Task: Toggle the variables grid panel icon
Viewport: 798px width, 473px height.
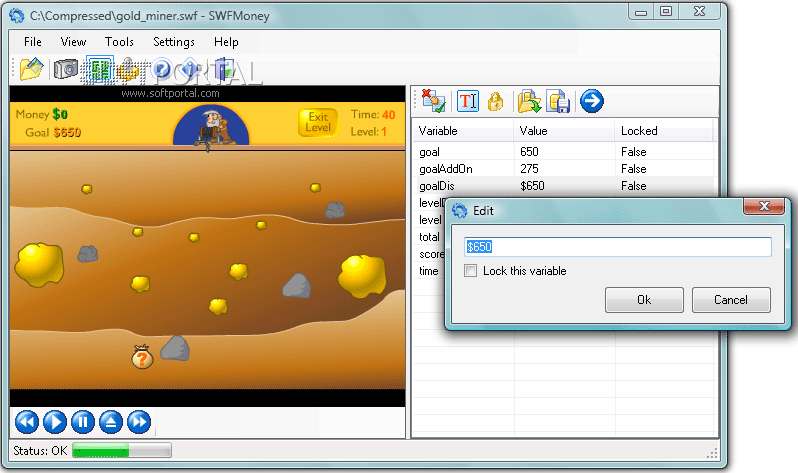Action: click(99, 69)
